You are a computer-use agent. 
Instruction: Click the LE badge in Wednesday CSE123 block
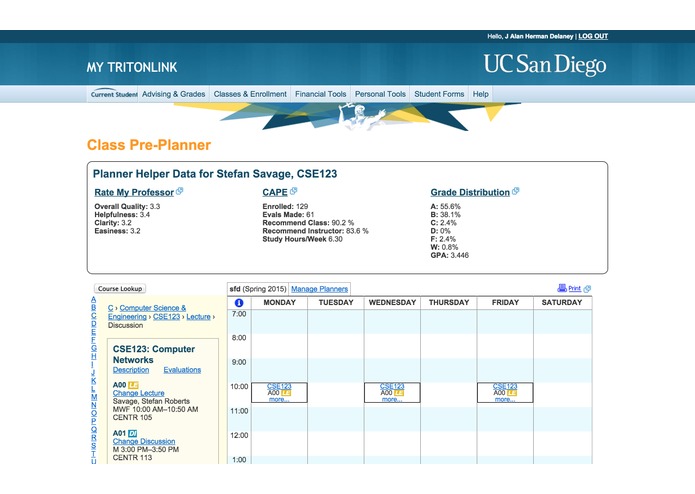399,393
